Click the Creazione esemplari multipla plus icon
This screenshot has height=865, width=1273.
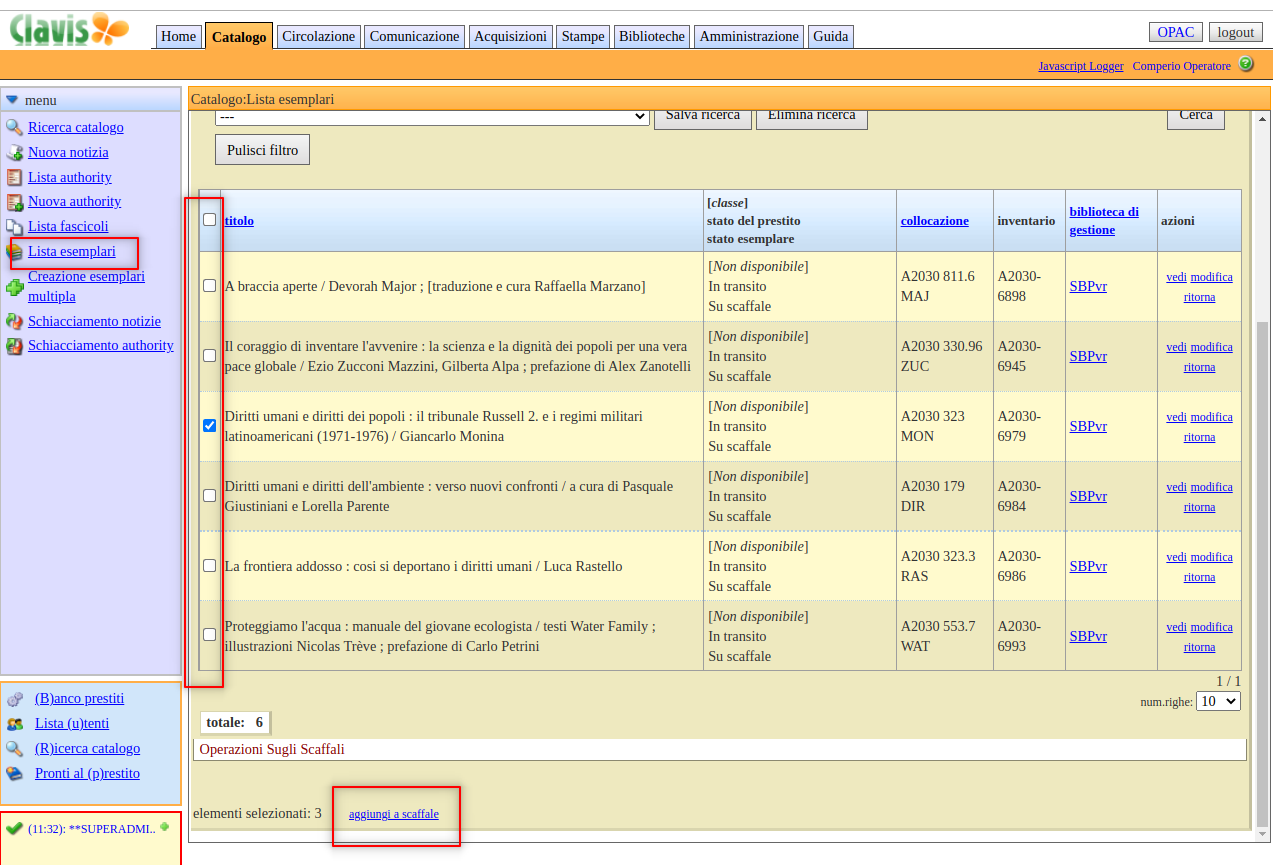(14, 287)
